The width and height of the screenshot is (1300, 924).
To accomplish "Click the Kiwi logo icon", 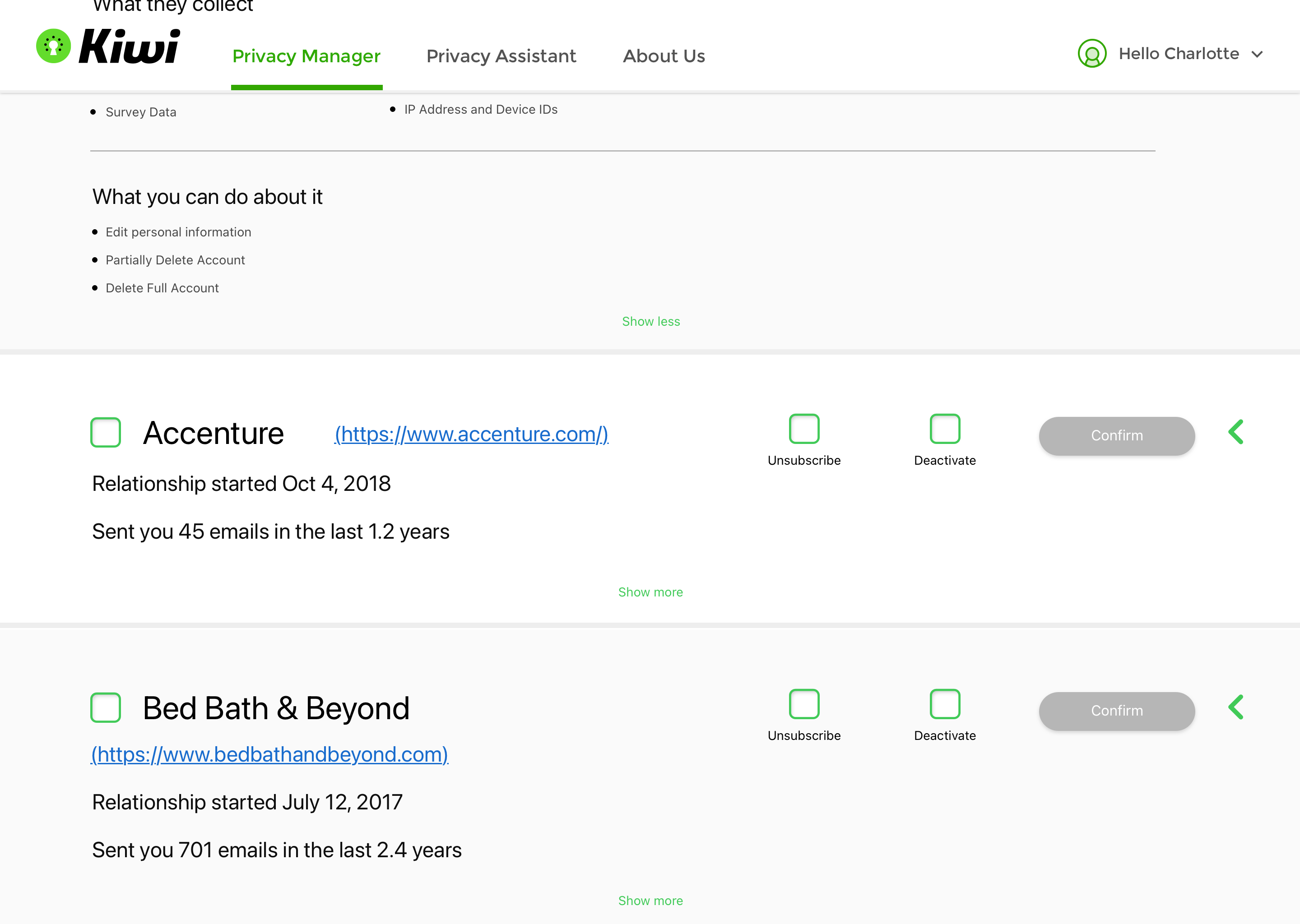I will pos(53,46).
